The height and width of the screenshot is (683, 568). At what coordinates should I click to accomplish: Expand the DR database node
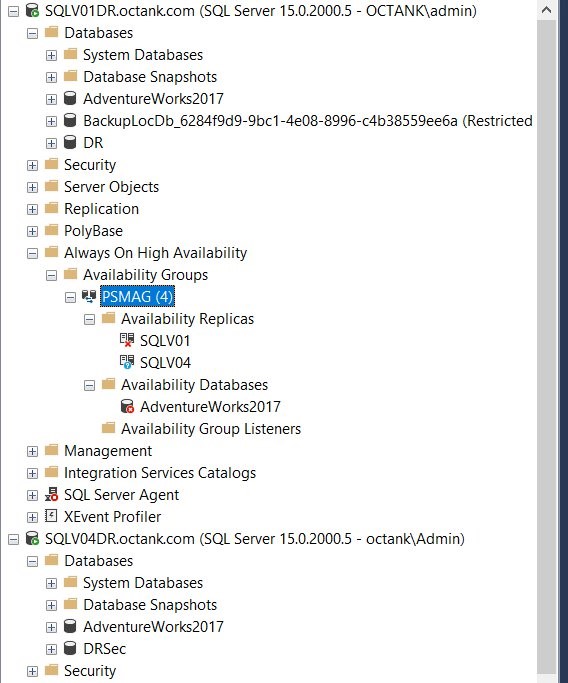51,143
